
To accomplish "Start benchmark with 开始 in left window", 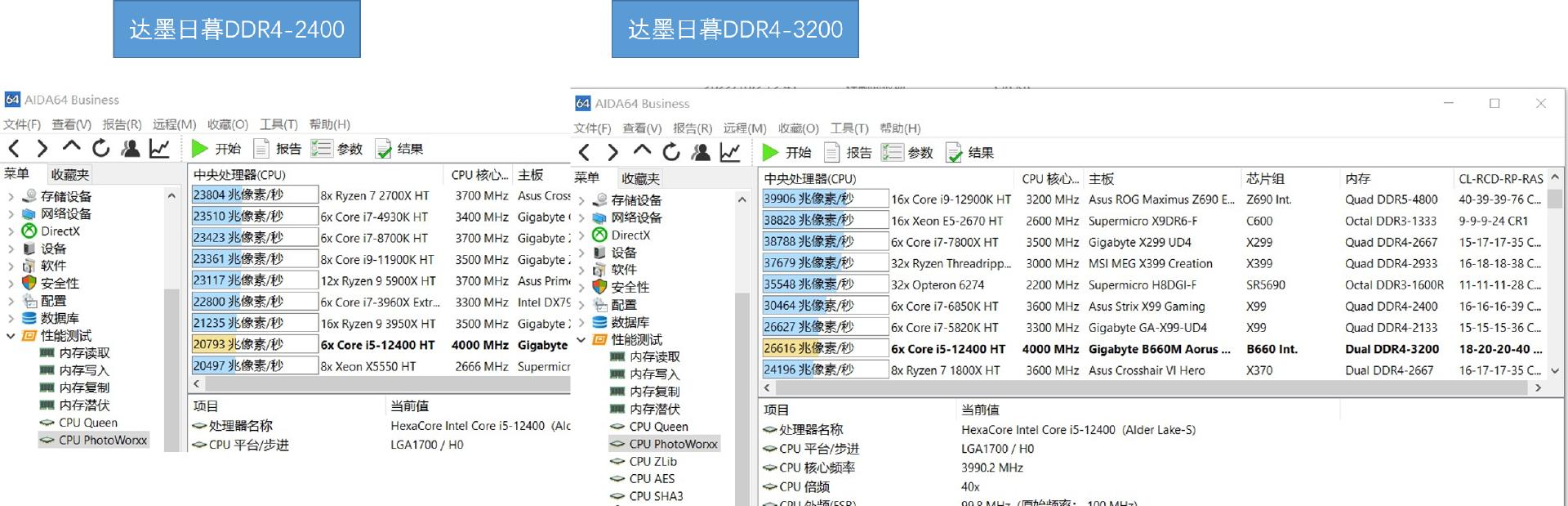I will 216,148.
